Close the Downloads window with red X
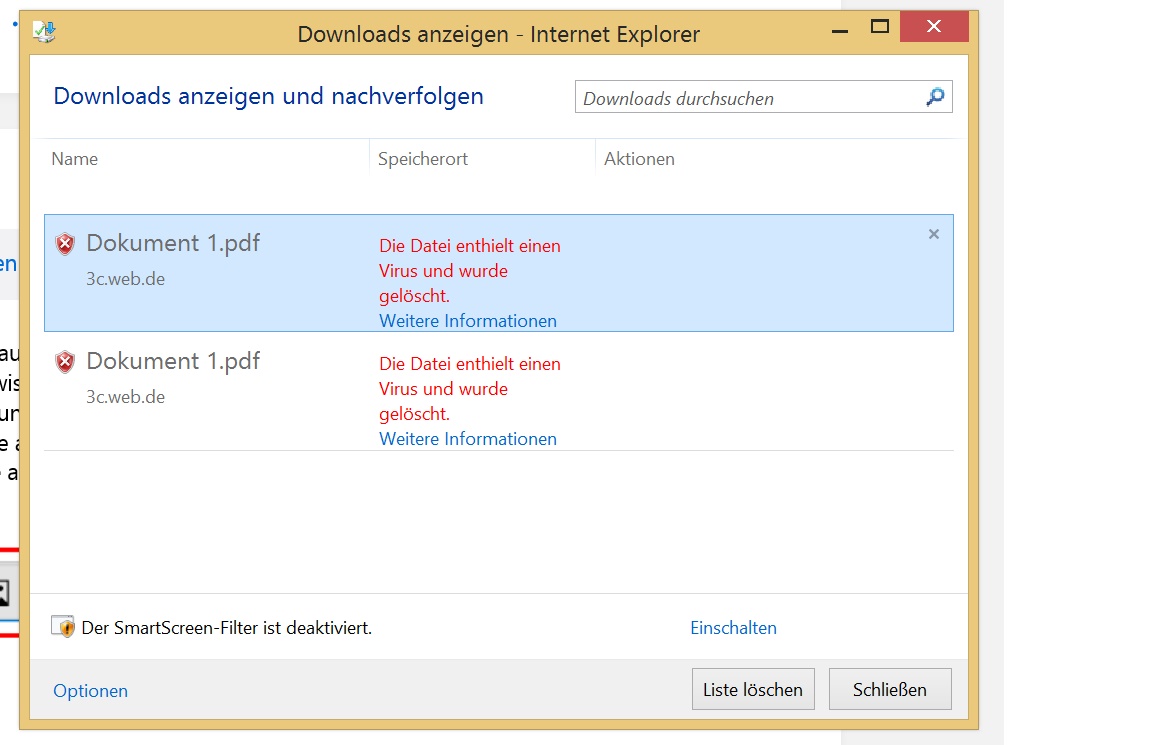1152x745 pixels. click(934, 26)
